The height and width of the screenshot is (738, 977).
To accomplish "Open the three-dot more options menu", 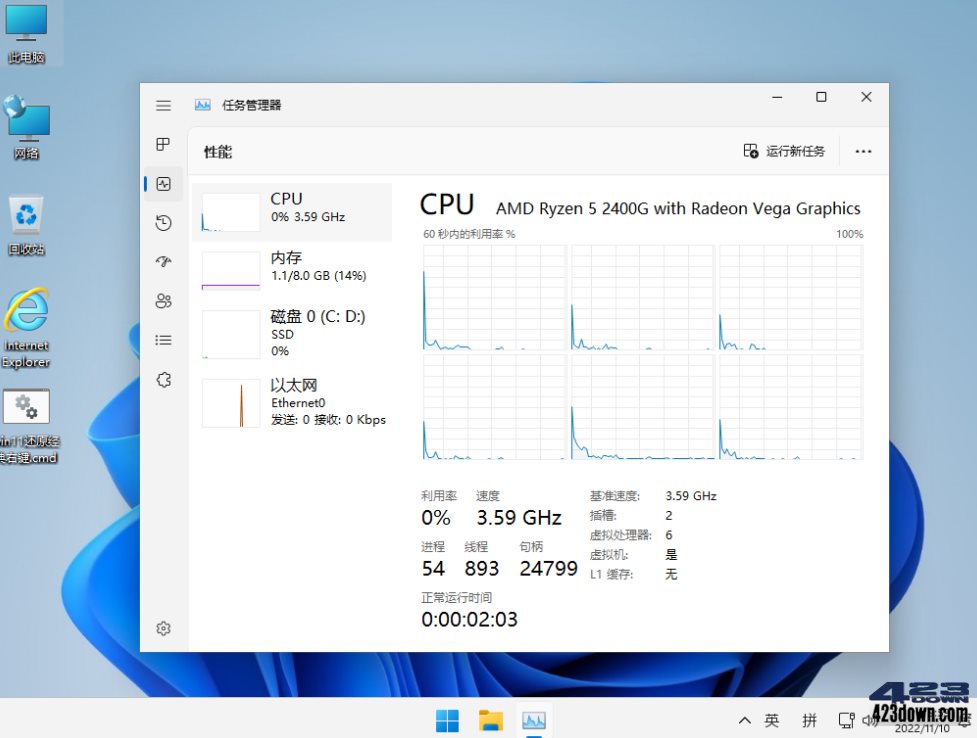I will pos(863,151).
